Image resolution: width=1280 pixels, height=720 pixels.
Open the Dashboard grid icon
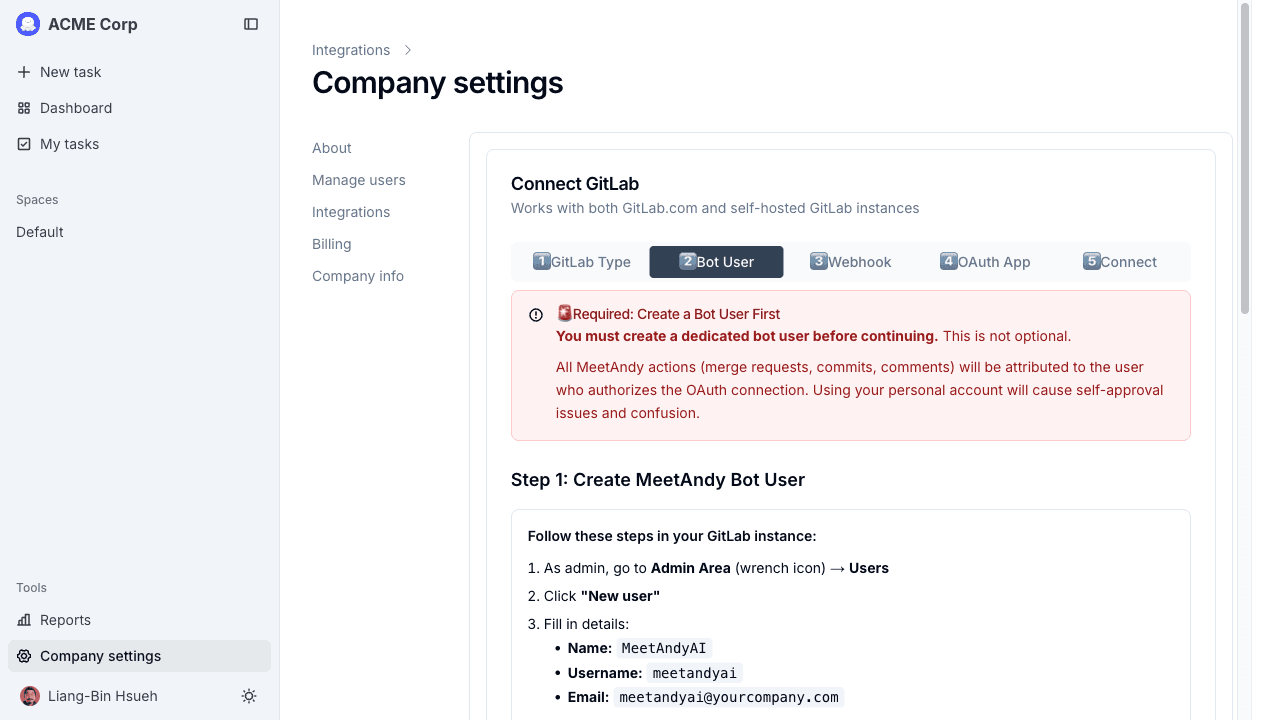tap(24, 108)
